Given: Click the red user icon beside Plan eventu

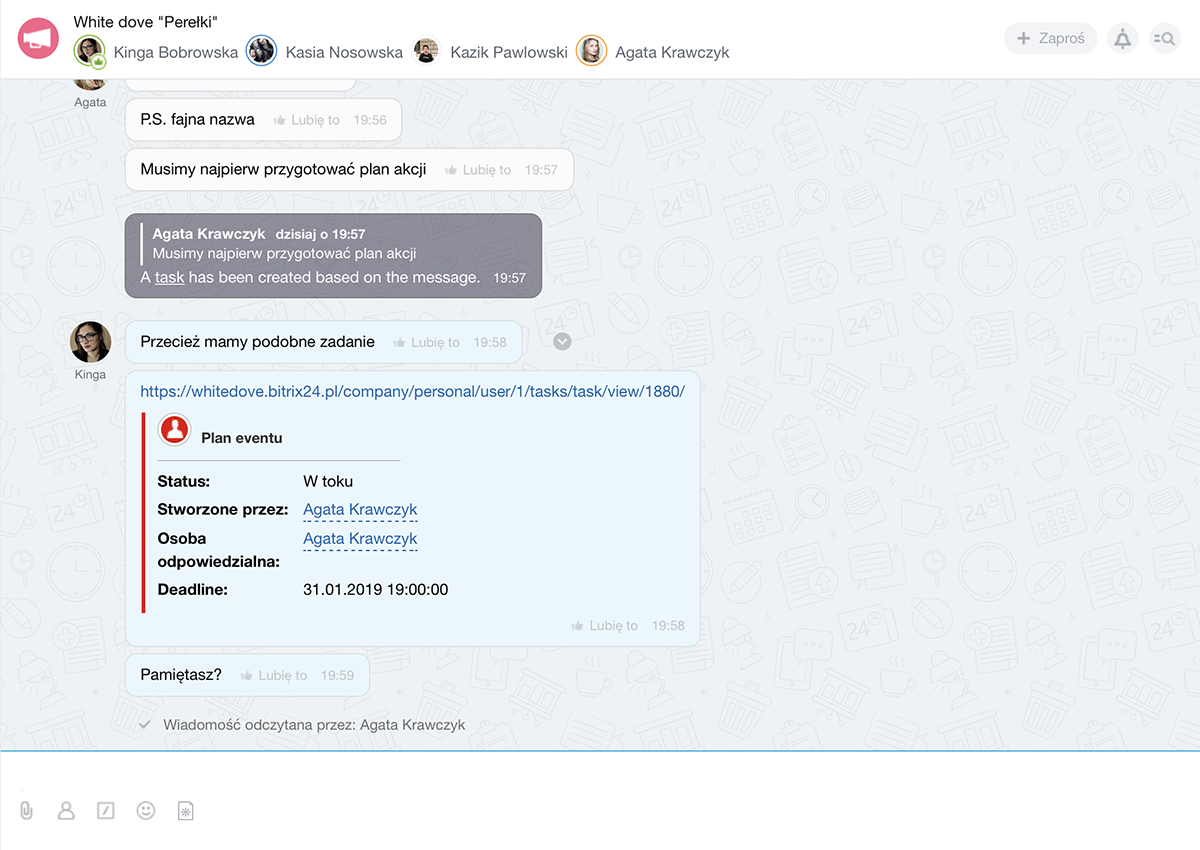Looking at the screenshot, I should [175, 430].
